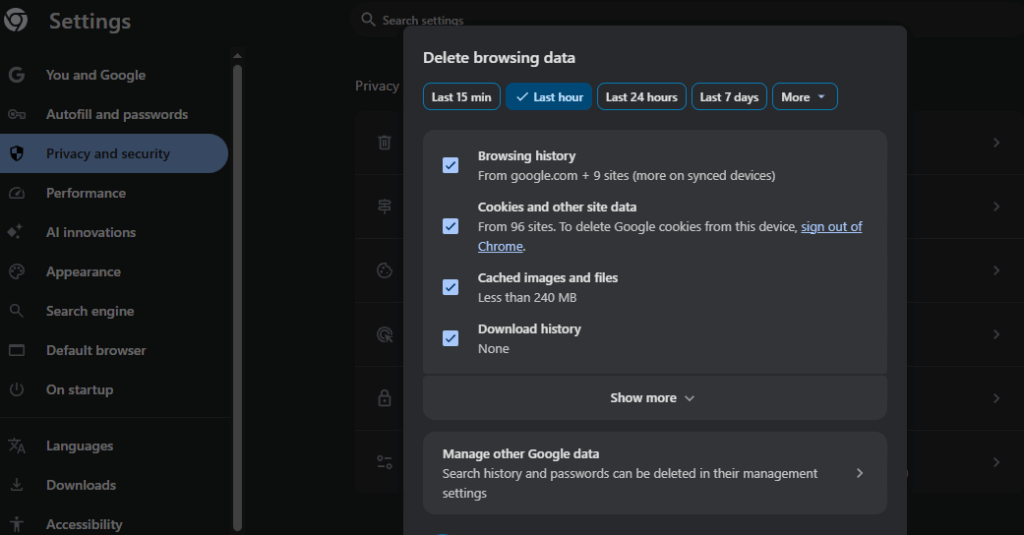Screen dimensions: 1024x535
Task: Uncheck the Browsing history checkbox
Action: pyautogui.click(x=451, y=165)
